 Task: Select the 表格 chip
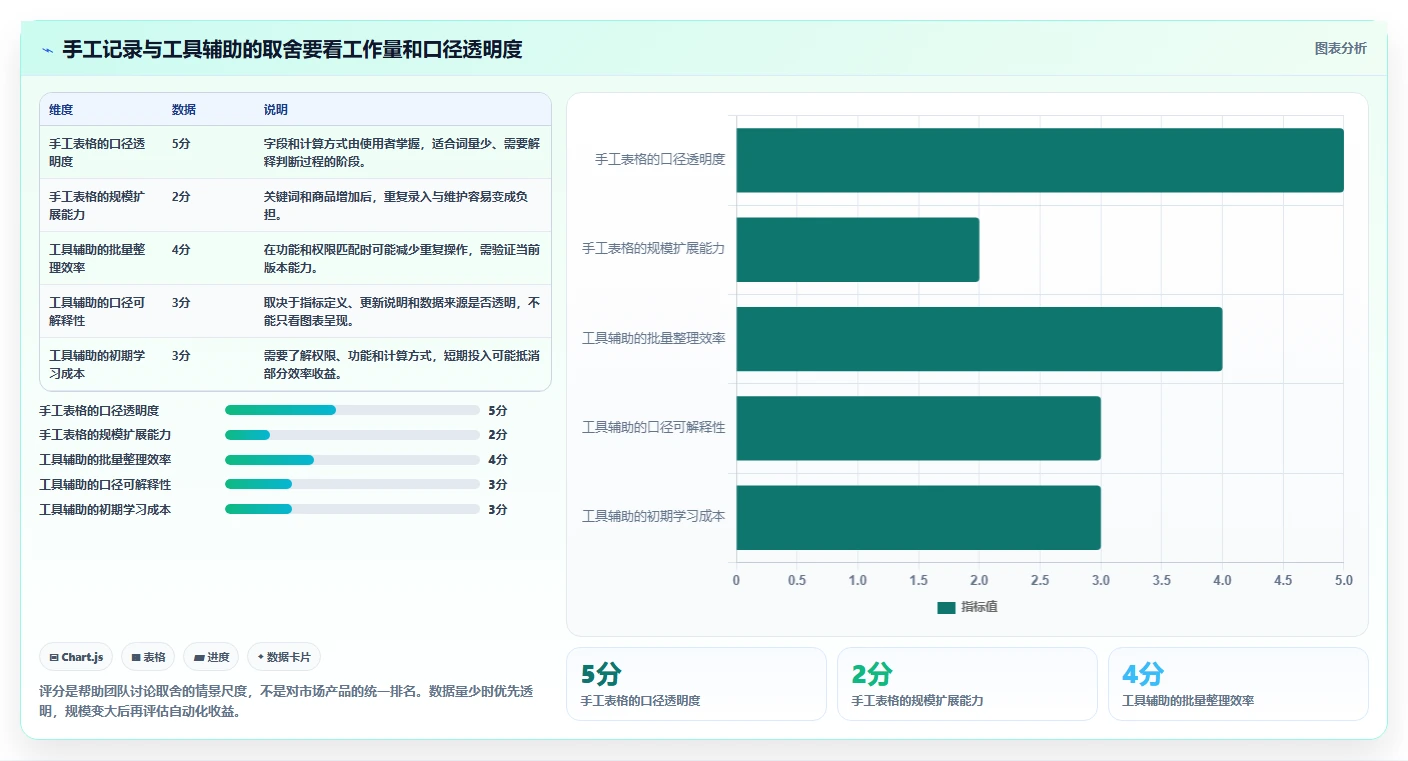148,657
